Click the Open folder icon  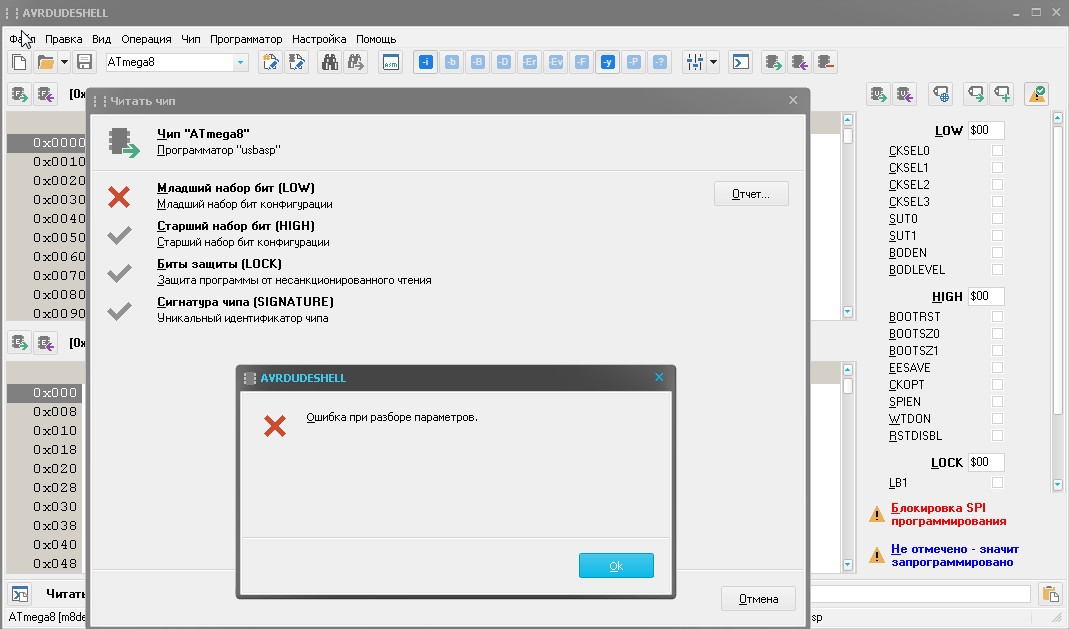[46, 62]
